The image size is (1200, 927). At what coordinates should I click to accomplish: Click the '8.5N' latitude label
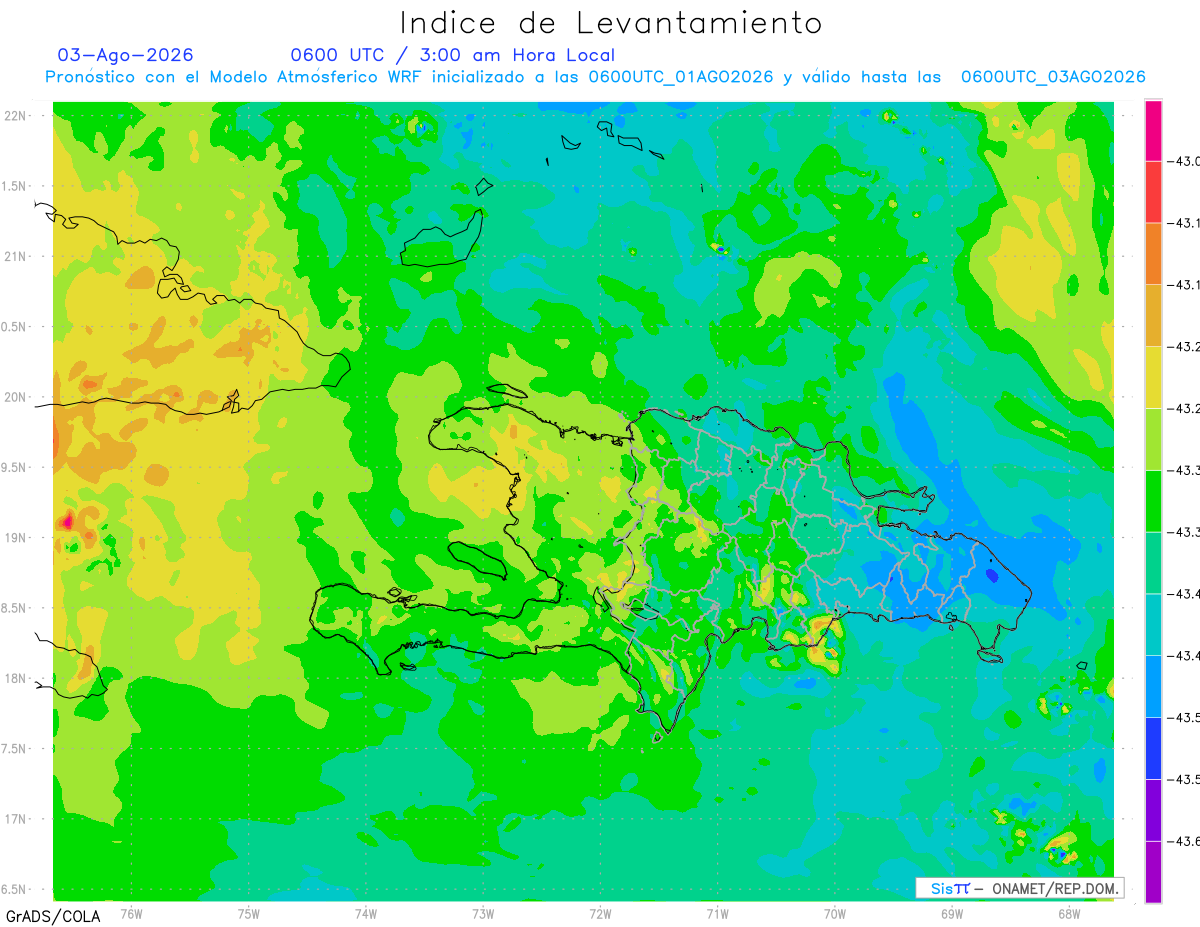click(13, 608)
